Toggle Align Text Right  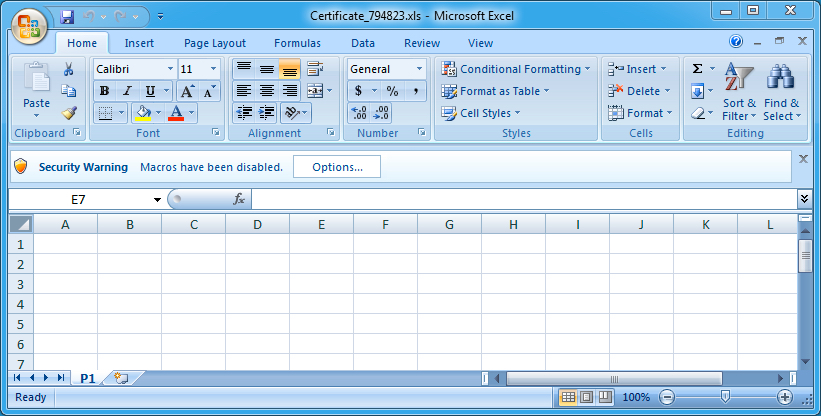290,91
